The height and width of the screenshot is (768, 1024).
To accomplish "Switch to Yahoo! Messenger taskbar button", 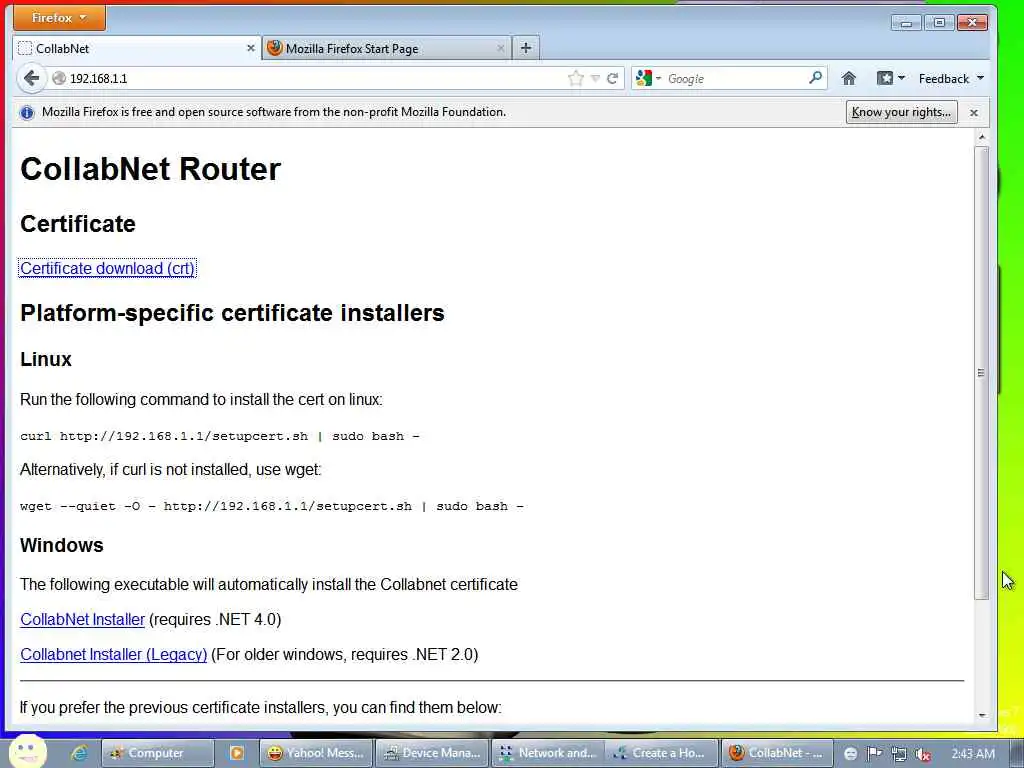I will (x=316, y=753).
